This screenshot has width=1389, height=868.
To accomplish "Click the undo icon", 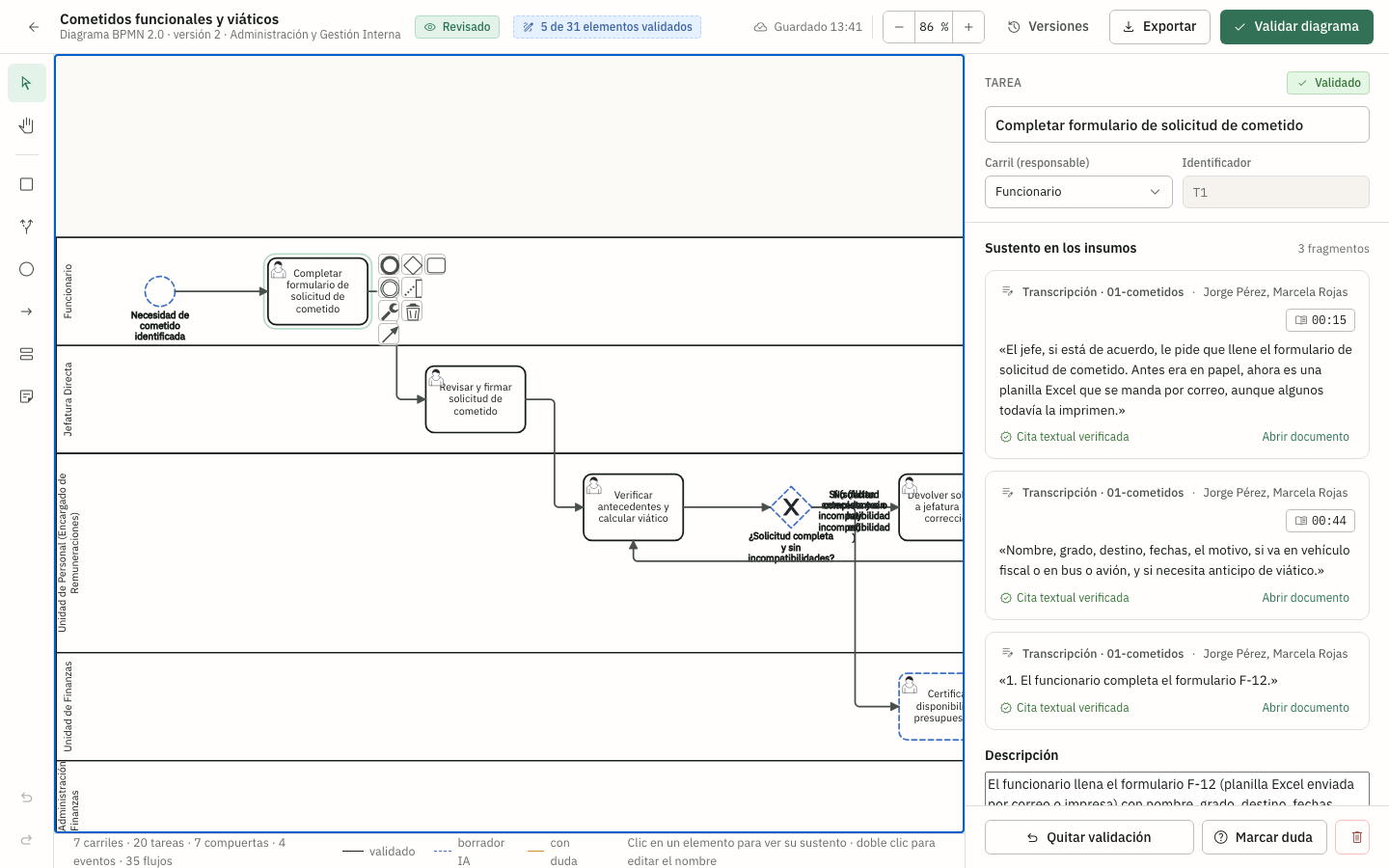I will pos(27,798).
